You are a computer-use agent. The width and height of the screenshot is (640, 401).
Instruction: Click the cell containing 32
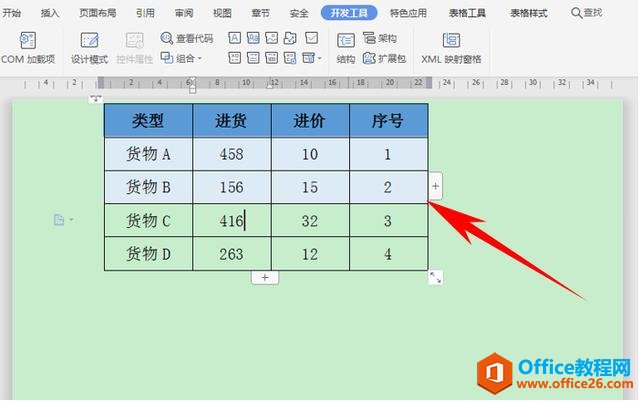tap(310, 221)
